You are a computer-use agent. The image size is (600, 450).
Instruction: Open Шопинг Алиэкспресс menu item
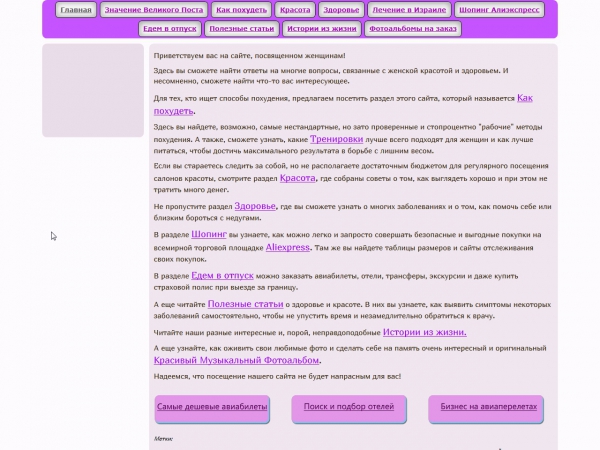click(499, 10)
